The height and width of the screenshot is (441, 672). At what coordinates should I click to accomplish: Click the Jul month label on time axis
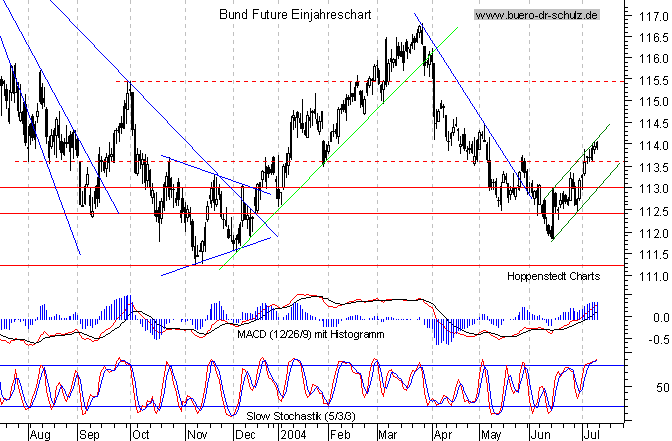[591, 435]
